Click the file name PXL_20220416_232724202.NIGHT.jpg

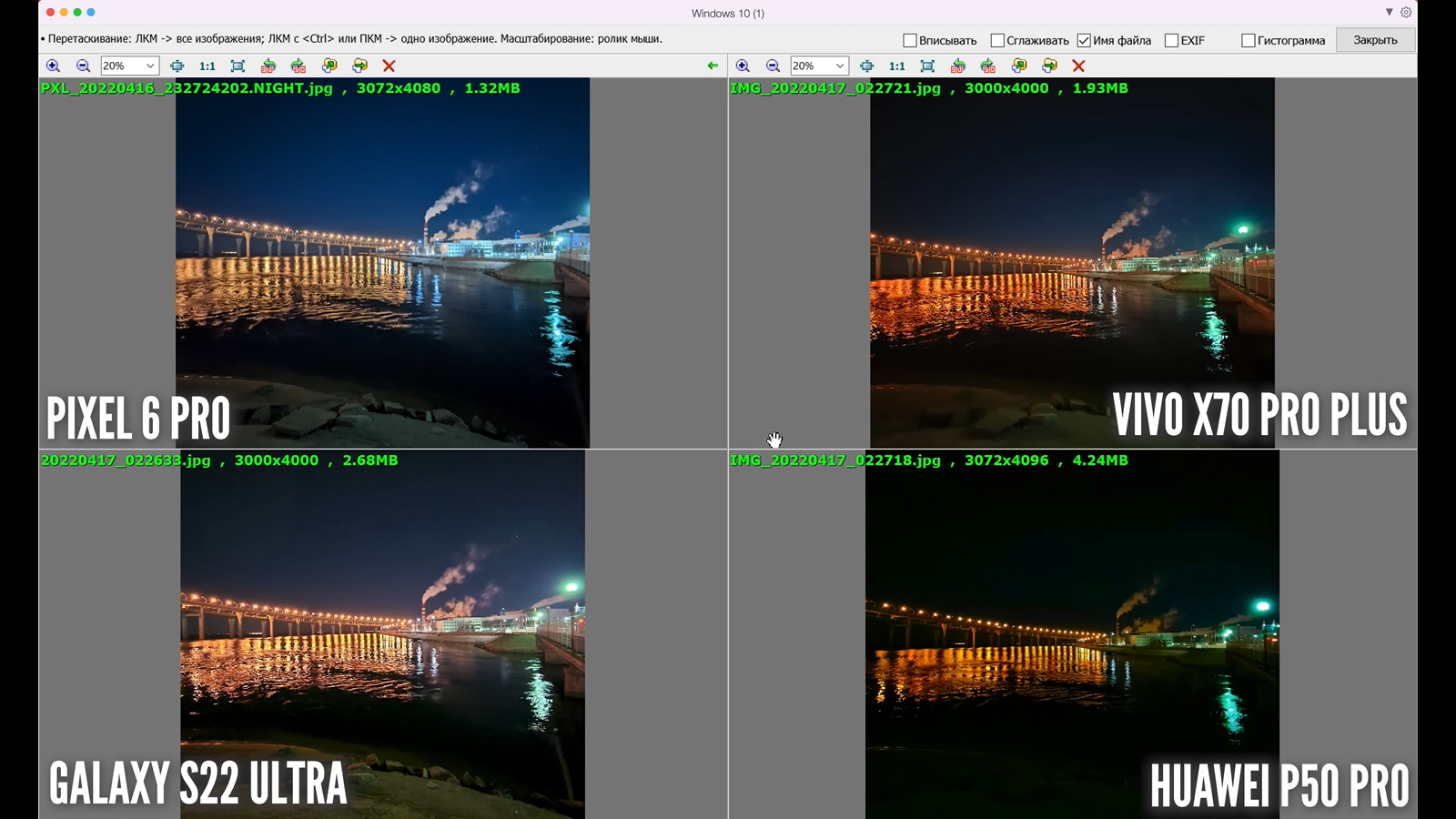pos(187,88)
